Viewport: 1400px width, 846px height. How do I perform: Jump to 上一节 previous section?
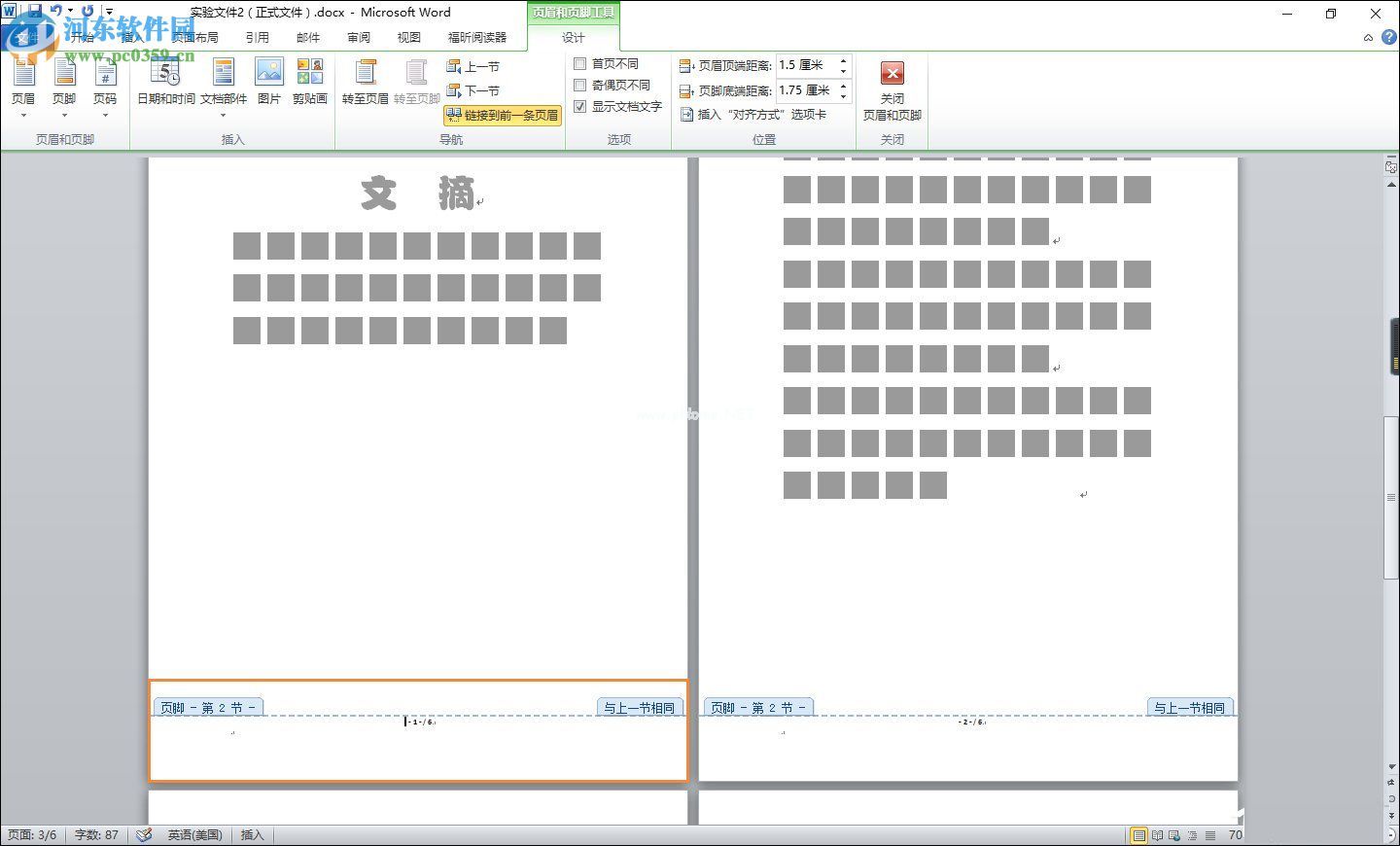[x=473, y=66]
